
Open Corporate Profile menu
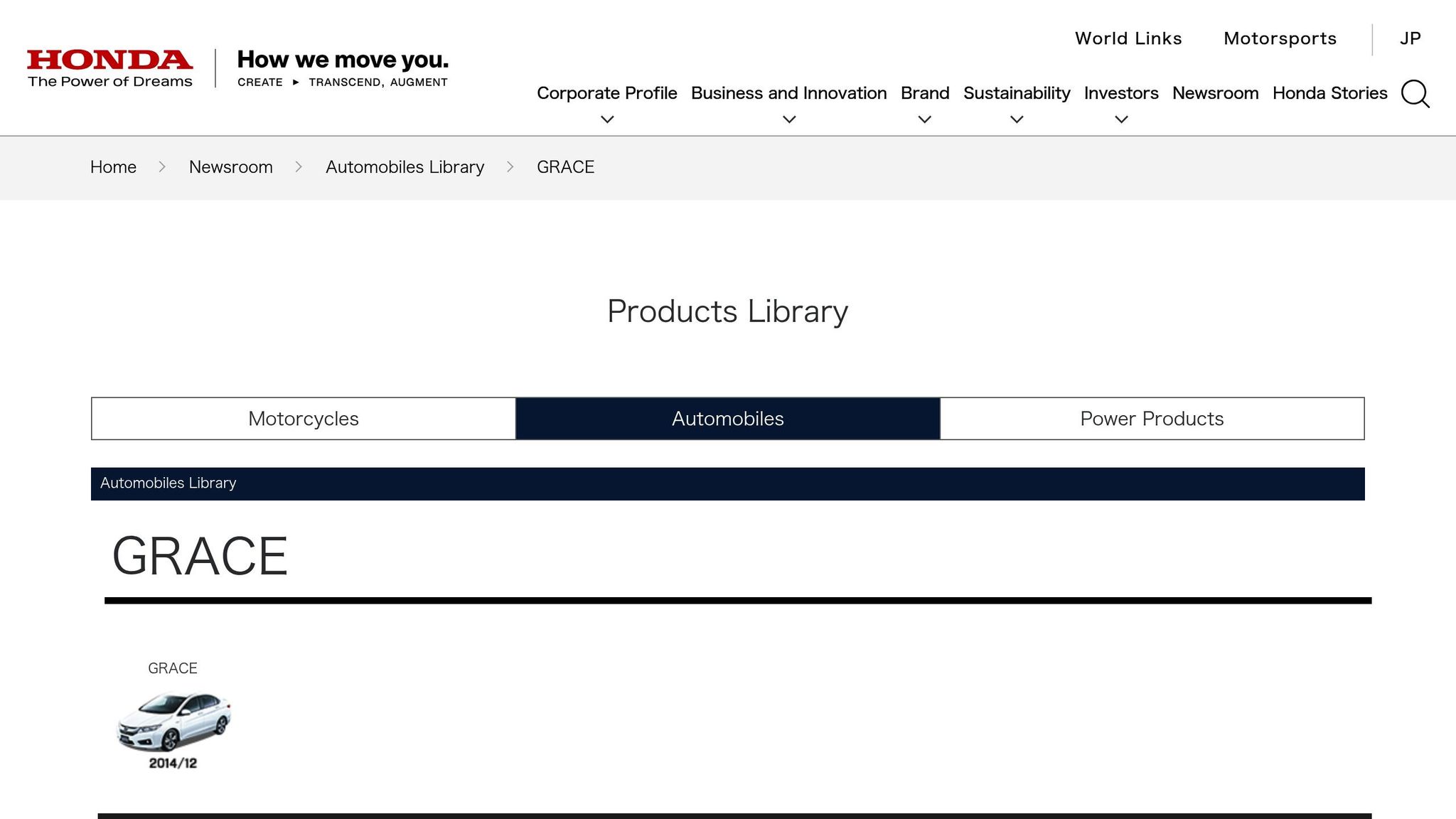coord(607,93)
